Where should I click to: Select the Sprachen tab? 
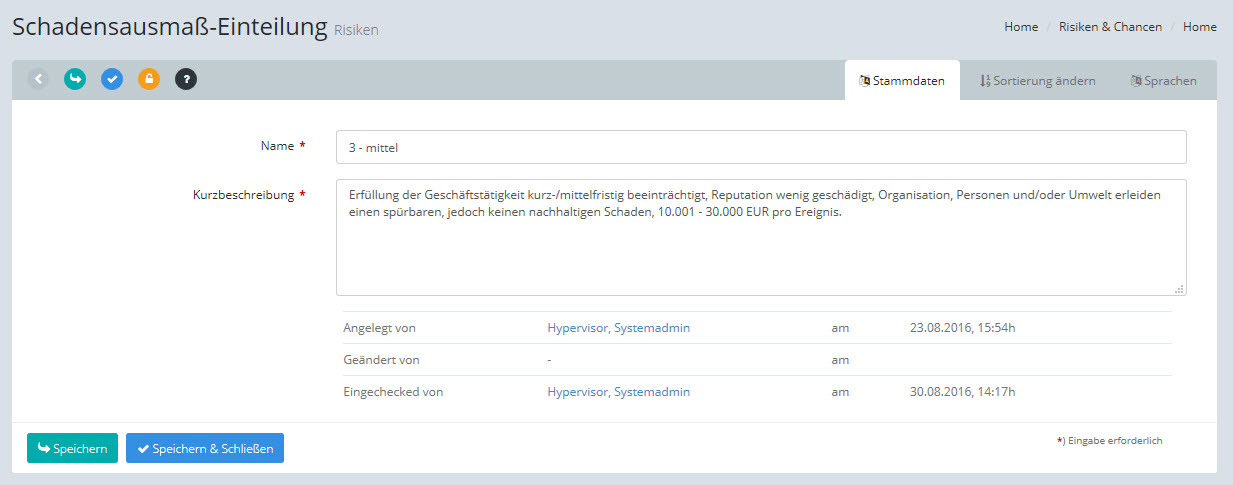[1163, 81]
